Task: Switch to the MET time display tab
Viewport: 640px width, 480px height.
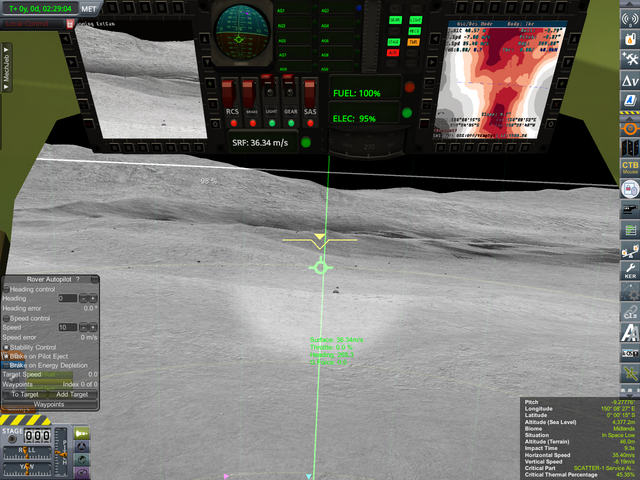Action: tap(89, 9)
